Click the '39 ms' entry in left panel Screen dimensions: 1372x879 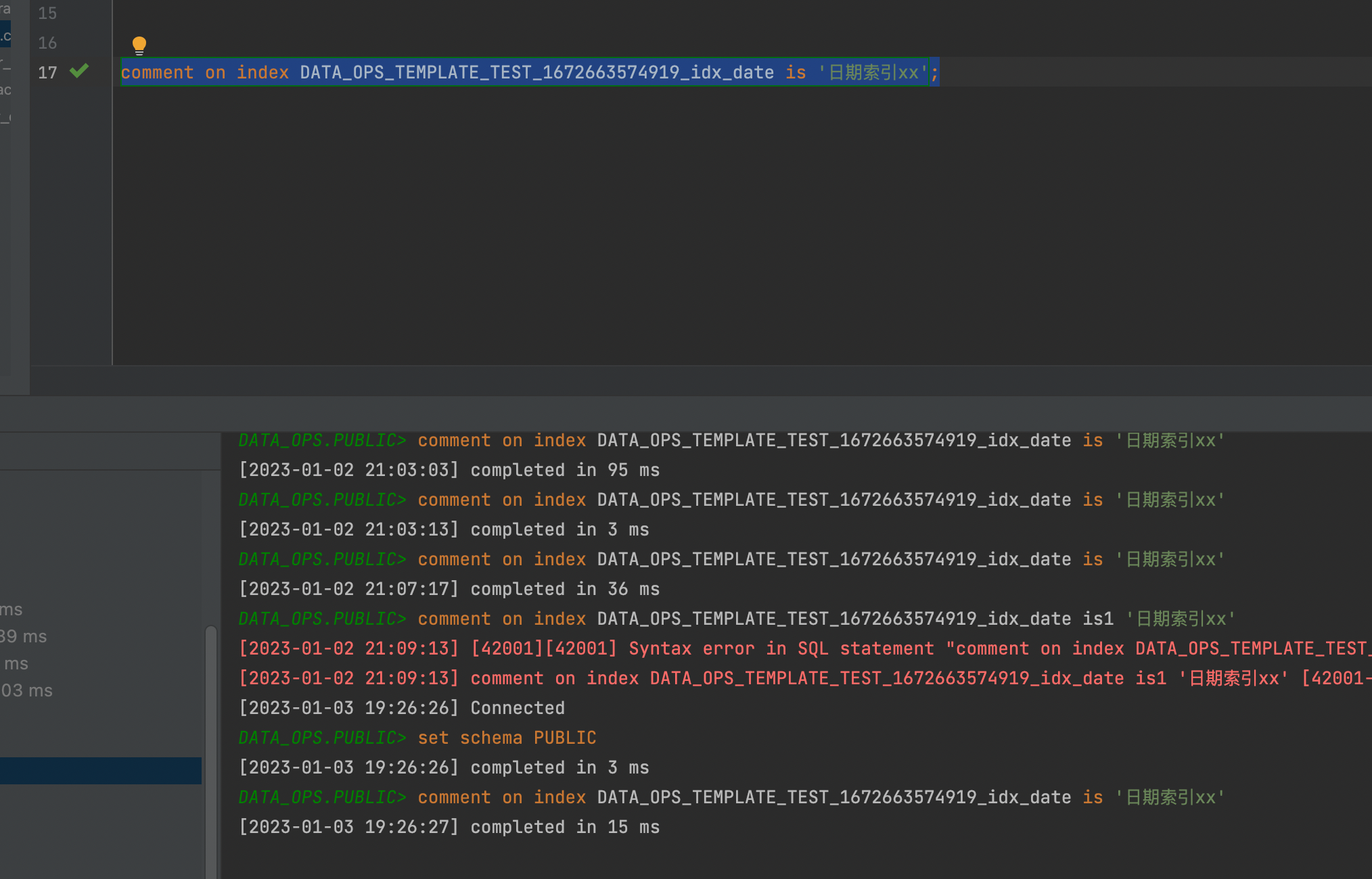[x=24, y=636]
